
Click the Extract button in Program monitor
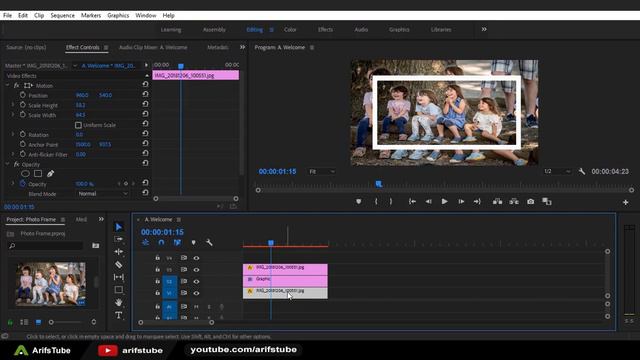pos(514,202)
